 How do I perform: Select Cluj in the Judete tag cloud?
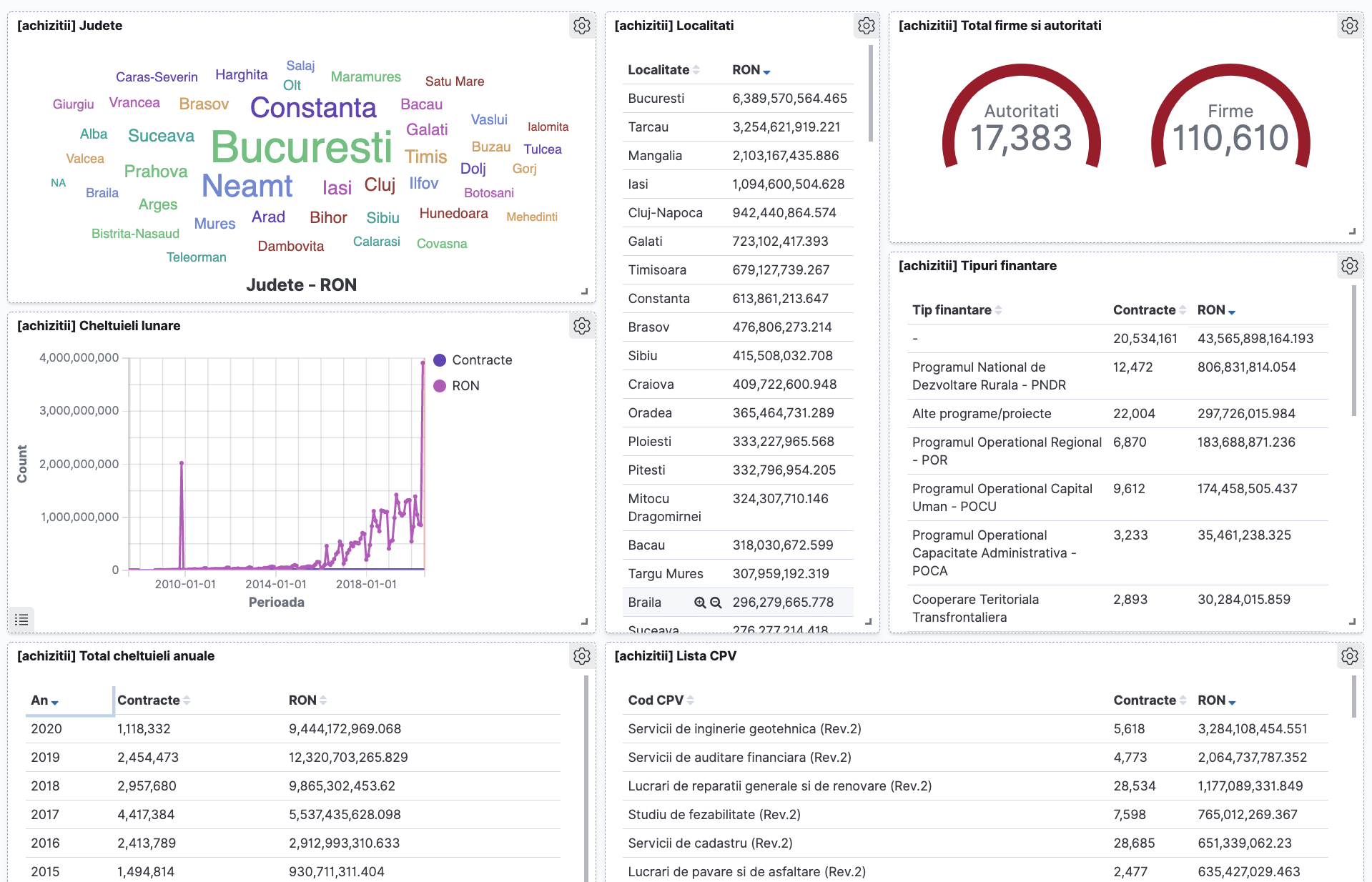380,185
